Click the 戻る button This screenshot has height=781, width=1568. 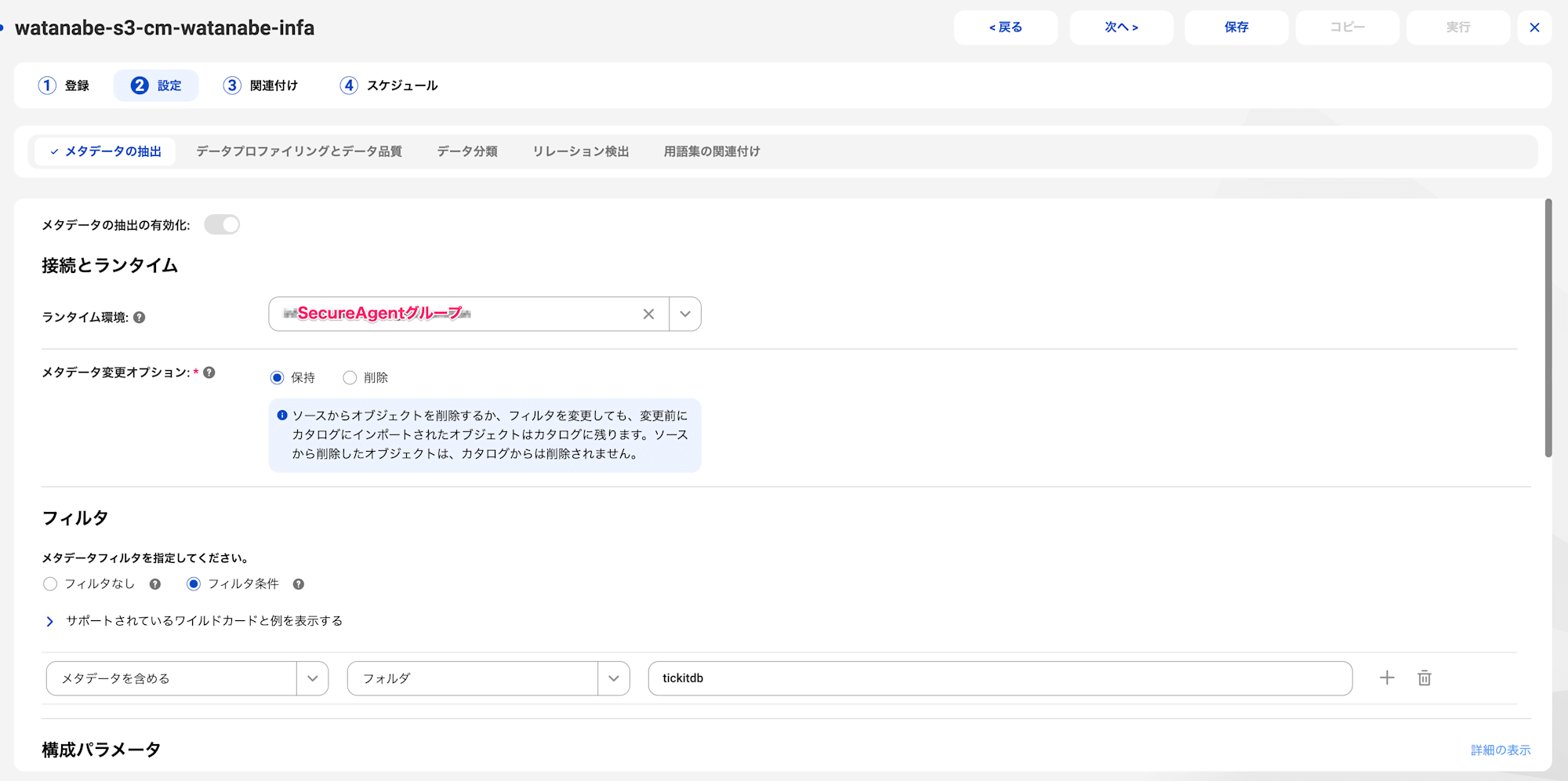click(x=1006, y=27)
